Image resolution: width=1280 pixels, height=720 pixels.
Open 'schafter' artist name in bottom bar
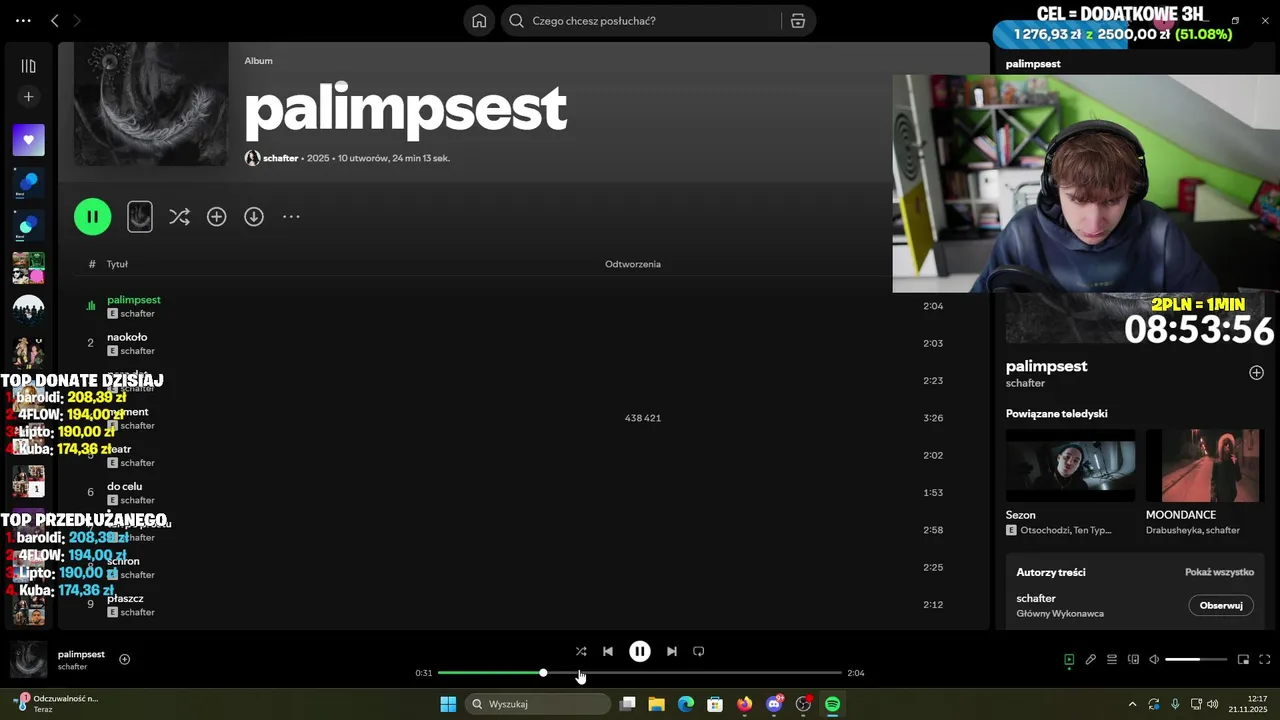[72, 667]
